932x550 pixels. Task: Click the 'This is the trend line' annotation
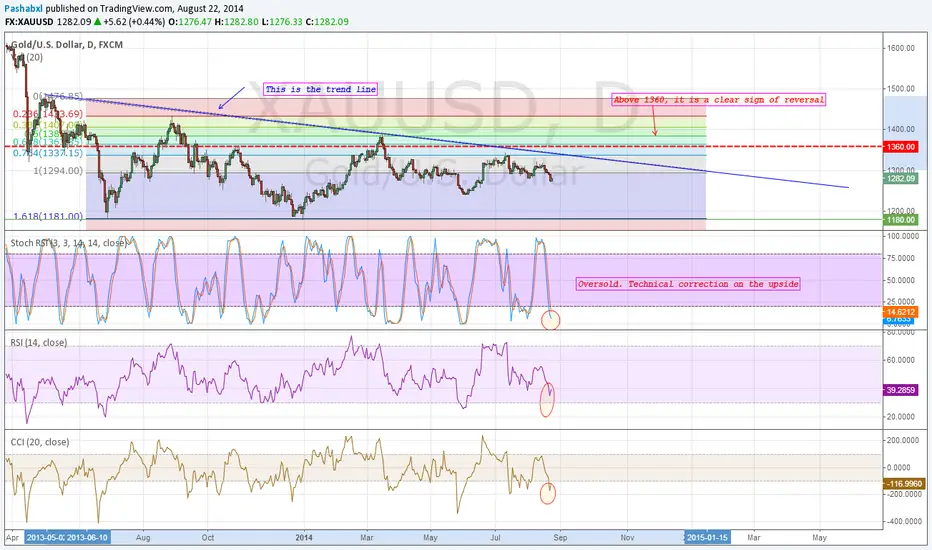321,89
